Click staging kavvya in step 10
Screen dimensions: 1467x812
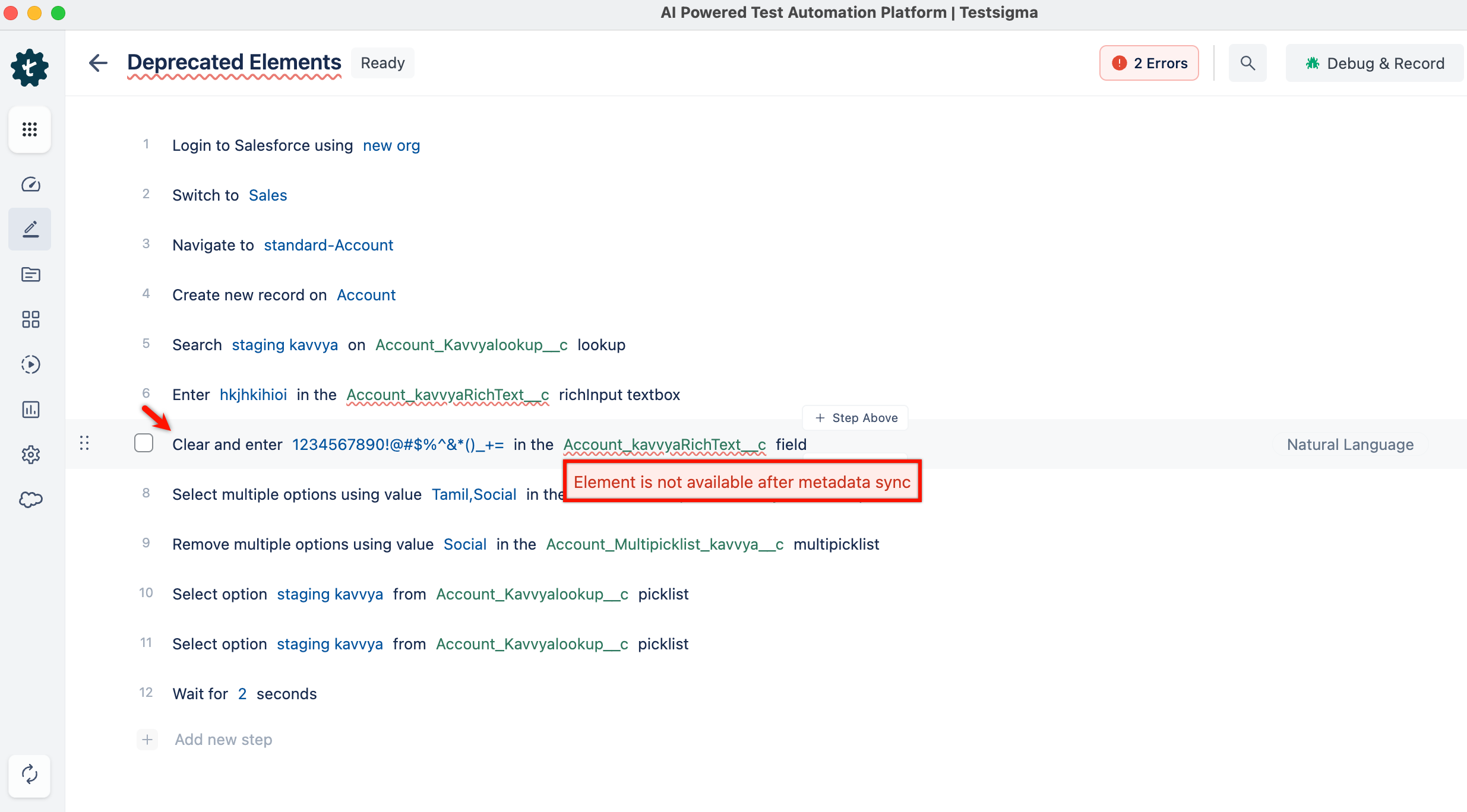click(330, 594)
